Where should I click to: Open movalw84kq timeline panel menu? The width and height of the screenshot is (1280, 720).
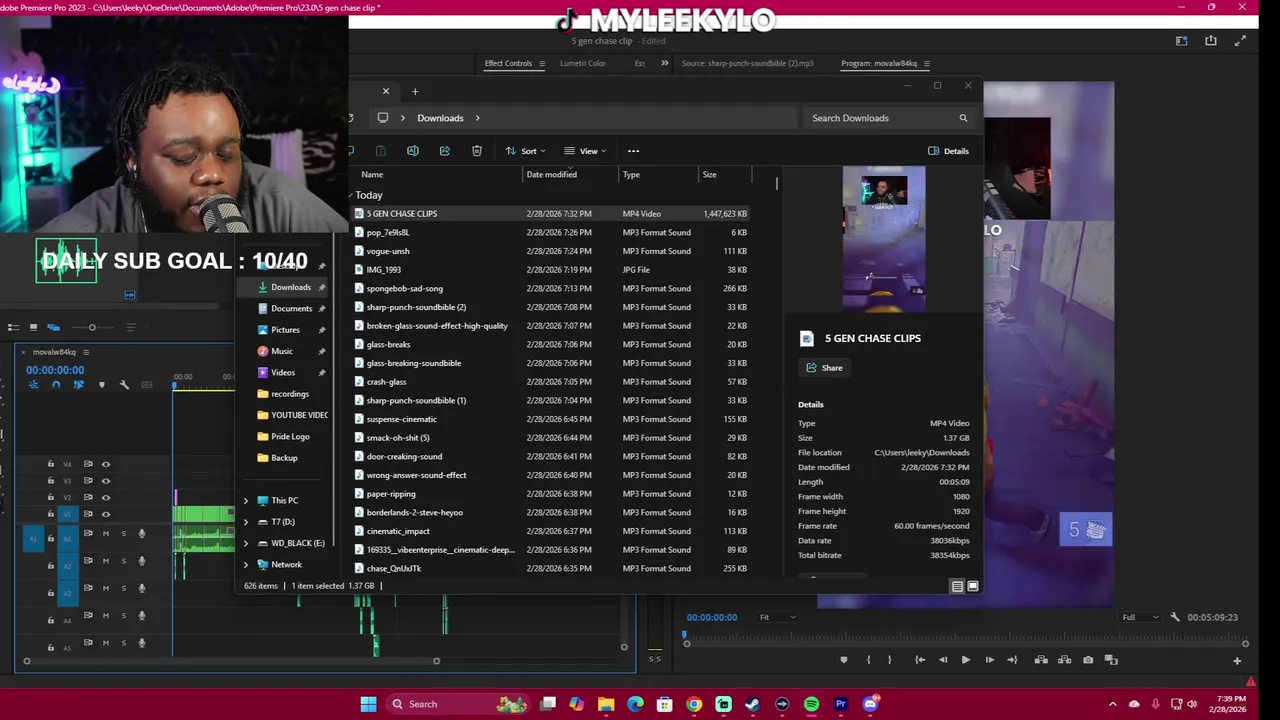[86, 352]
